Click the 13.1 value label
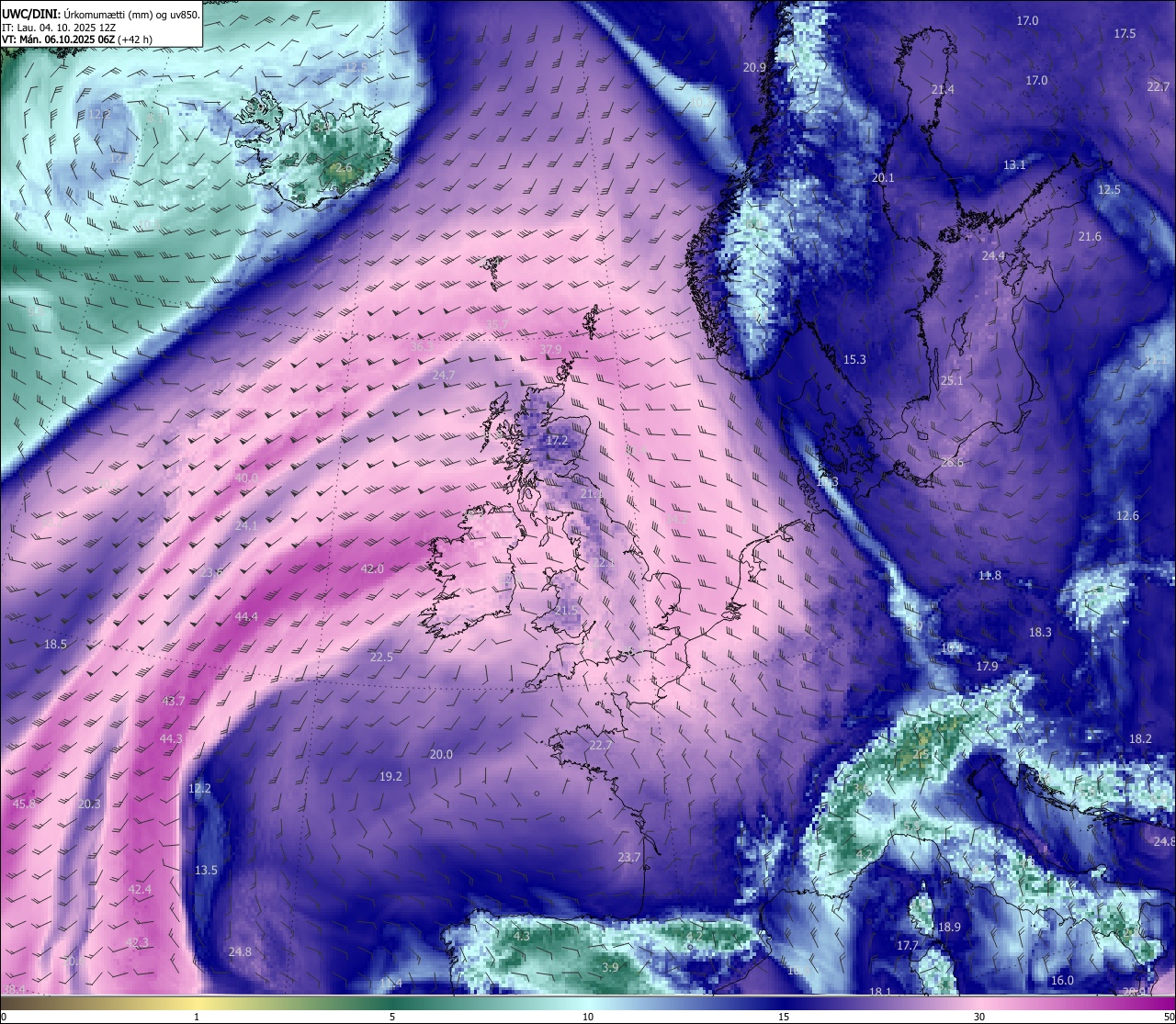1176x1024 pixels. point(1014,165)
